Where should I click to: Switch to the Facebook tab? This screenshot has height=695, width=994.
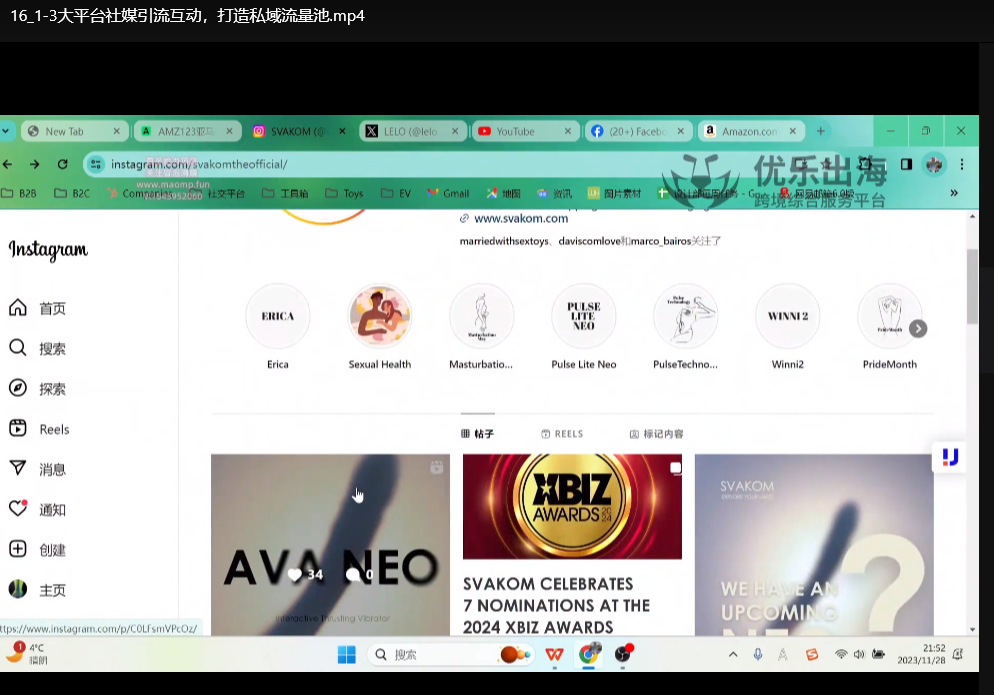[x=638, y=131]
